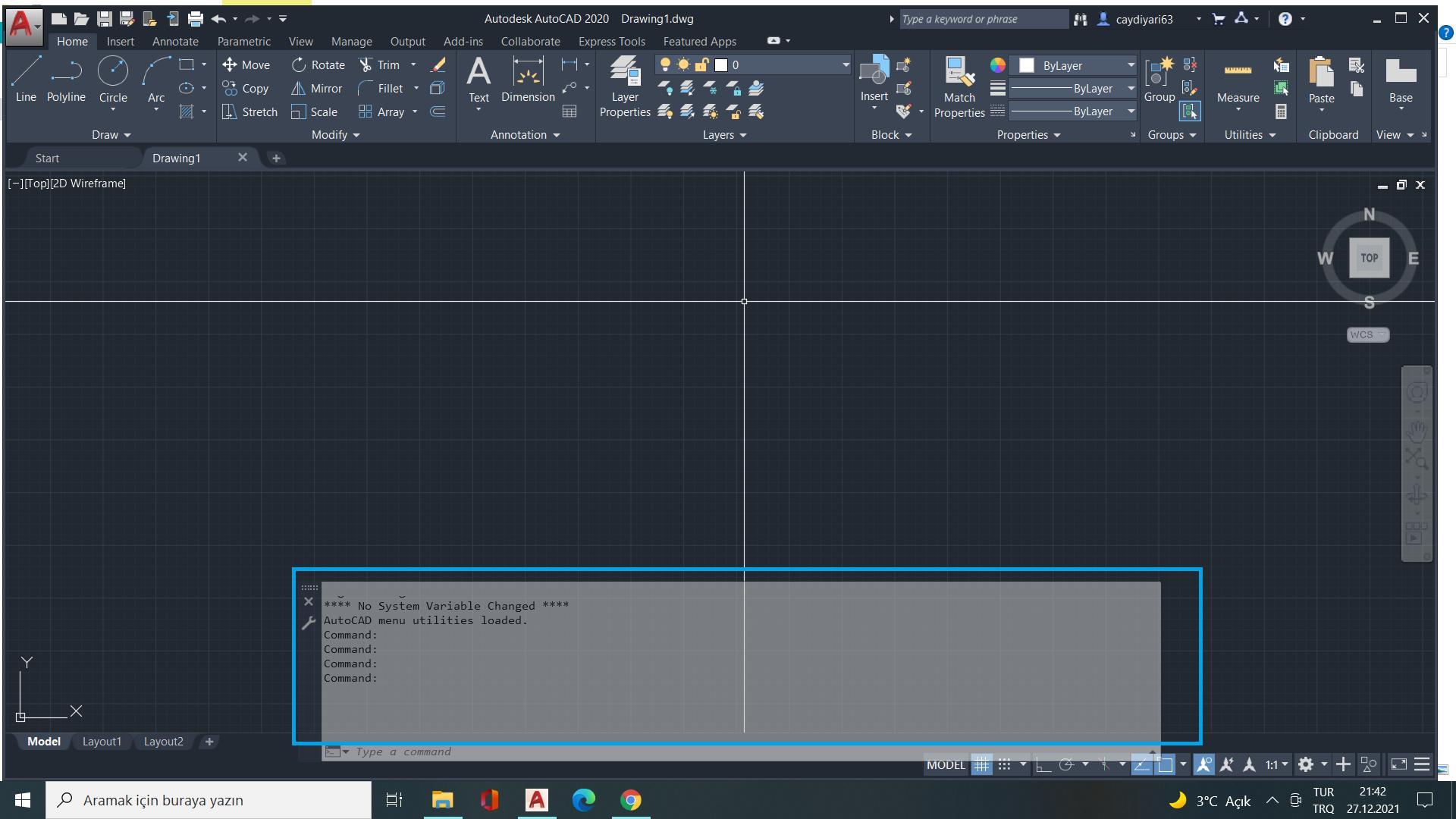
Task: Click the Insert block icon
Action: pyautogui.click(x=874, y=79)
